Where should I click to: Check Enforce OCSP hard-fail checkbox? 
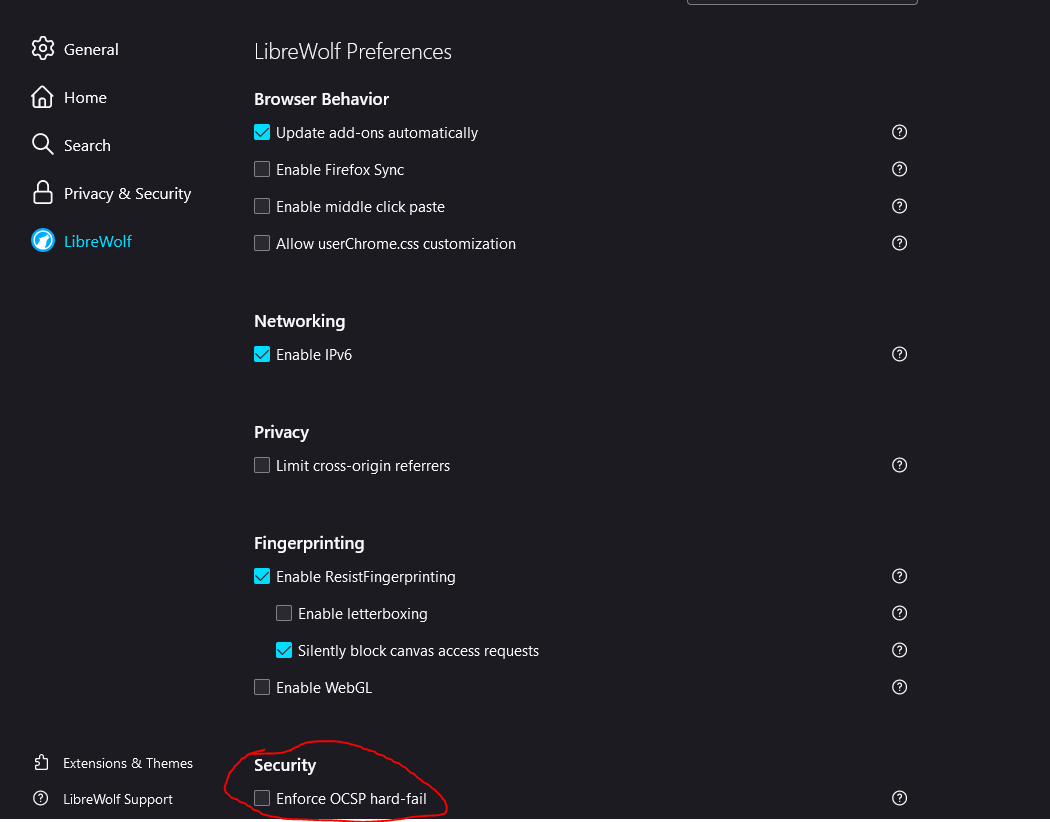coord(262,797)
